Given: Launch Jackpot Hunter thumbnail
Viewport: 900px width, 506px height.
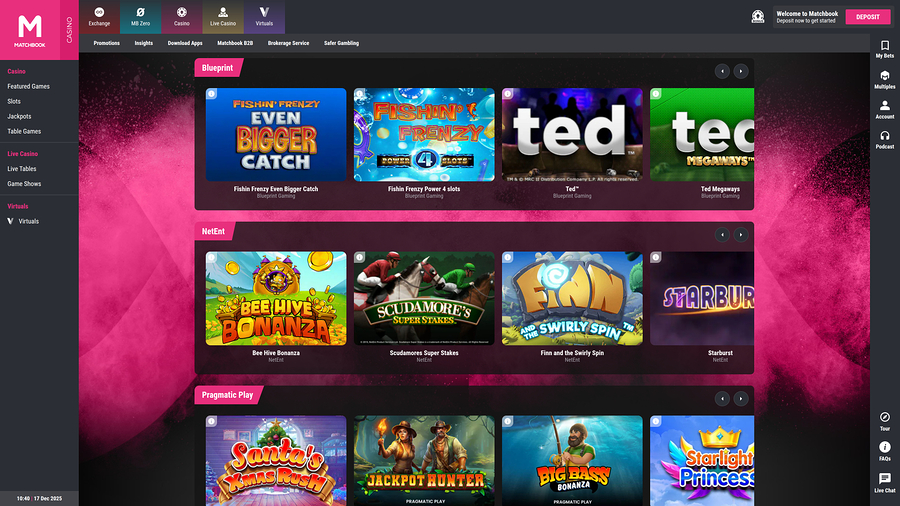Looking at the screenshot, I should coord(424,461).
